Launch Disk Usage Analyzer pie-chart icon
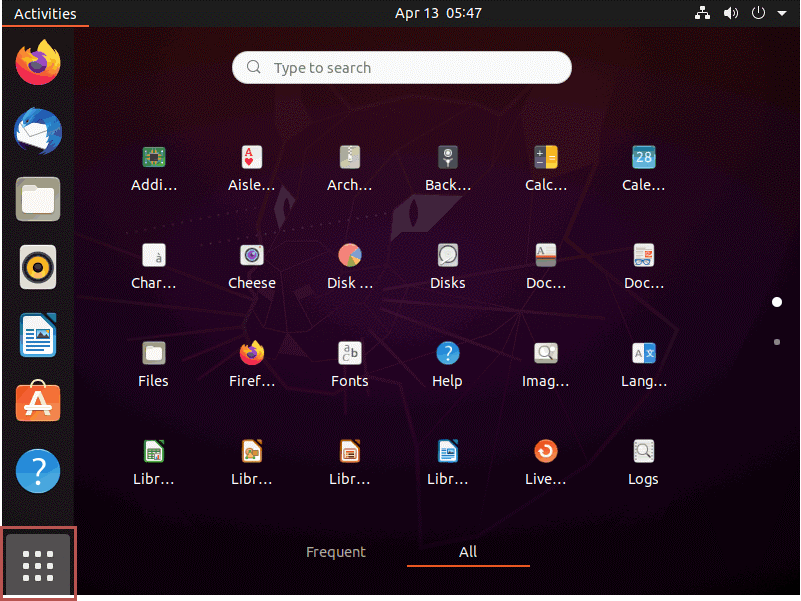The width and height of the screenshot is (801, 601). pos(349,267)
